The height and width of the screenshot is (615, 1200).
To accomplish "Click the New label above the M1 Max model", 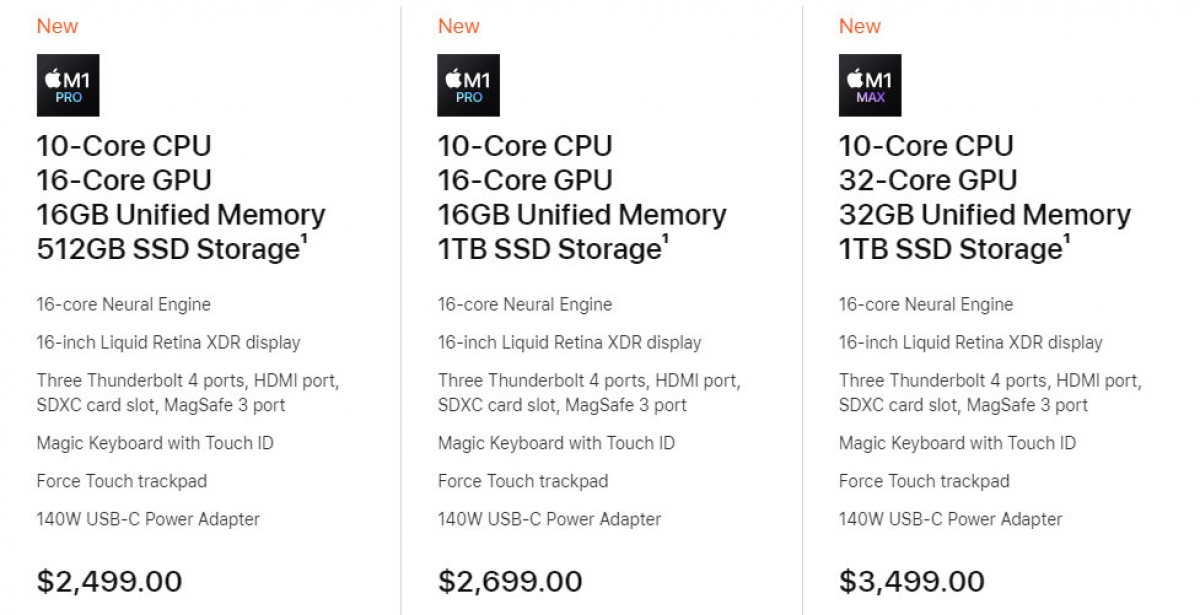I will 860,26.
